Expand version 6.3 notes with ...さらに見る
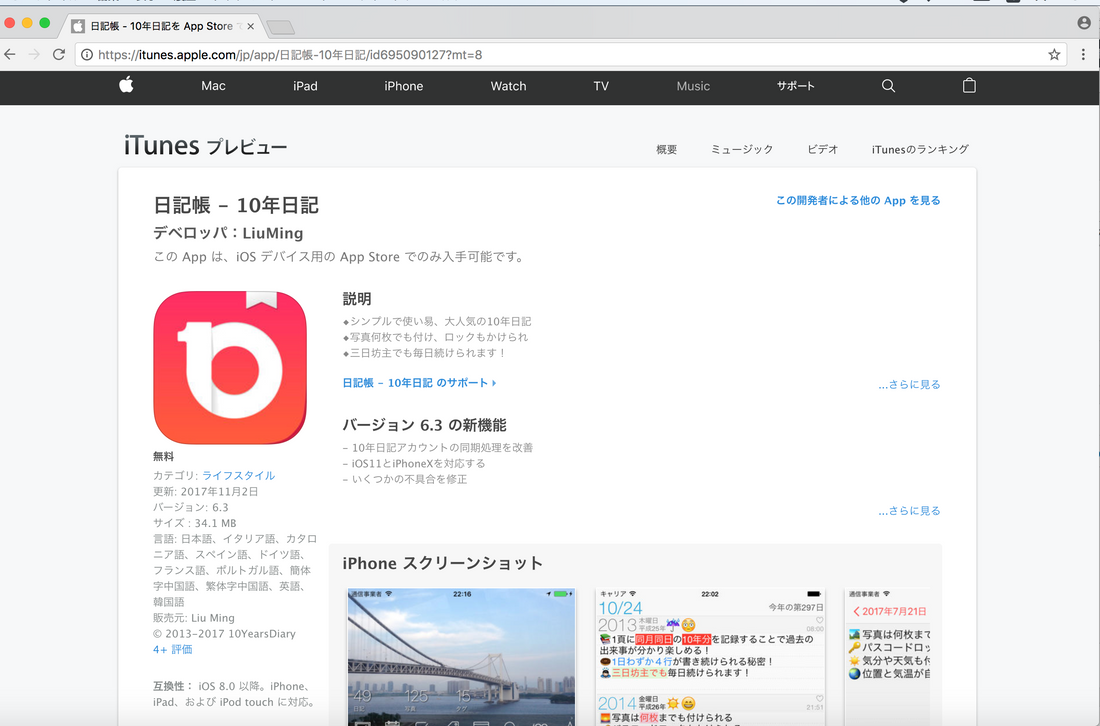This screenshot has width=1100, height=726. 909,511
